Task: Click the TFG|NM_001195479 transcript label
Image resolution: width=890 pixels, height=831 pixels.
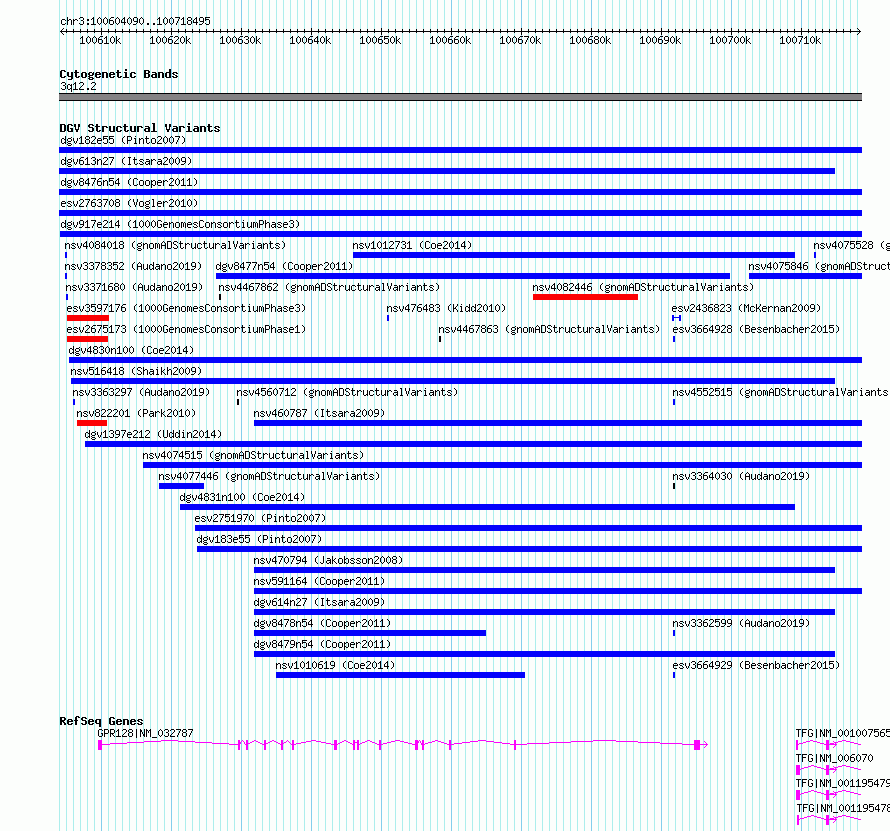Action: (842, 783)
